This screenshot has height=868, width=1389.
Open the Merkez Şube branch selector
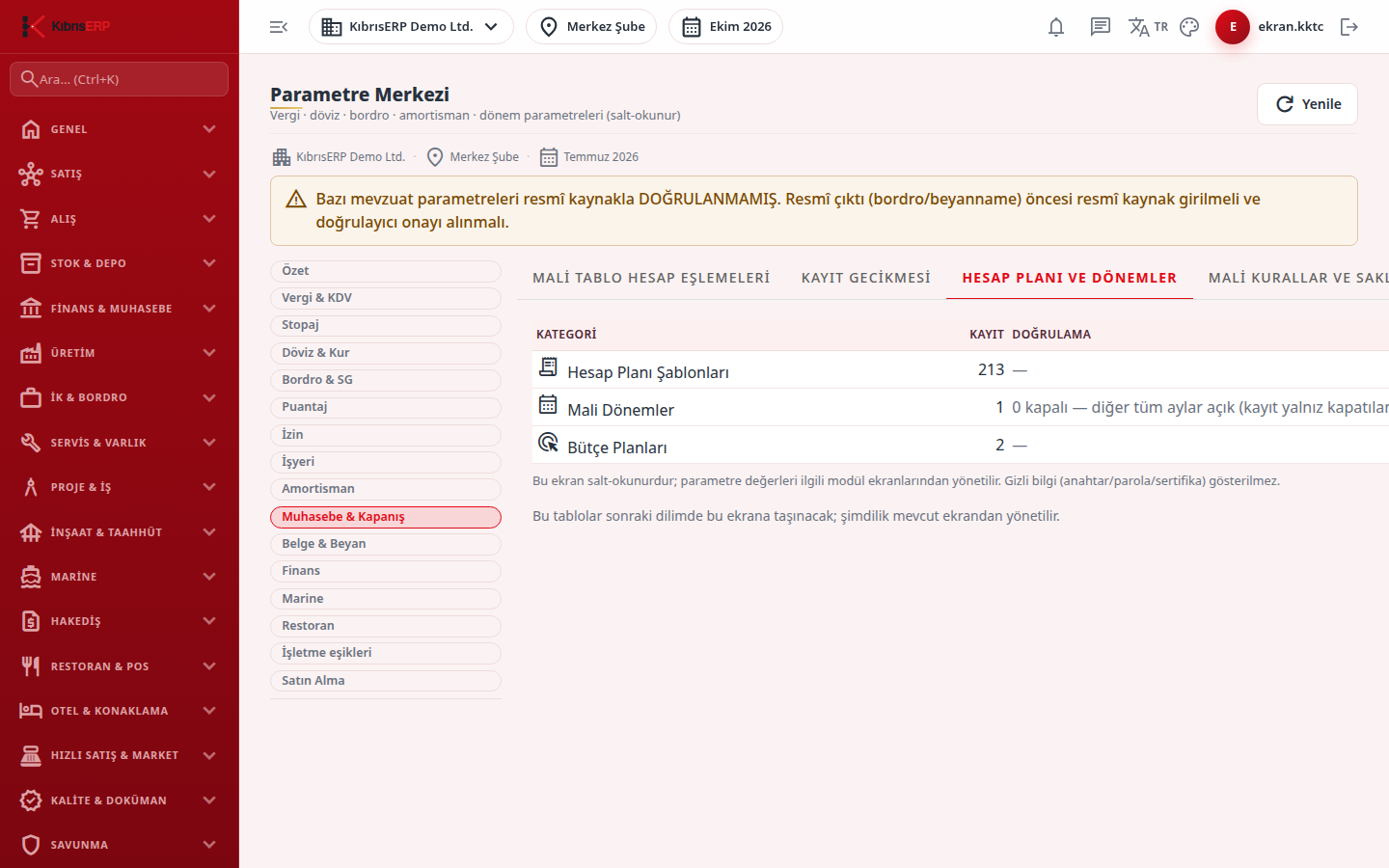[x=591, y=27]
